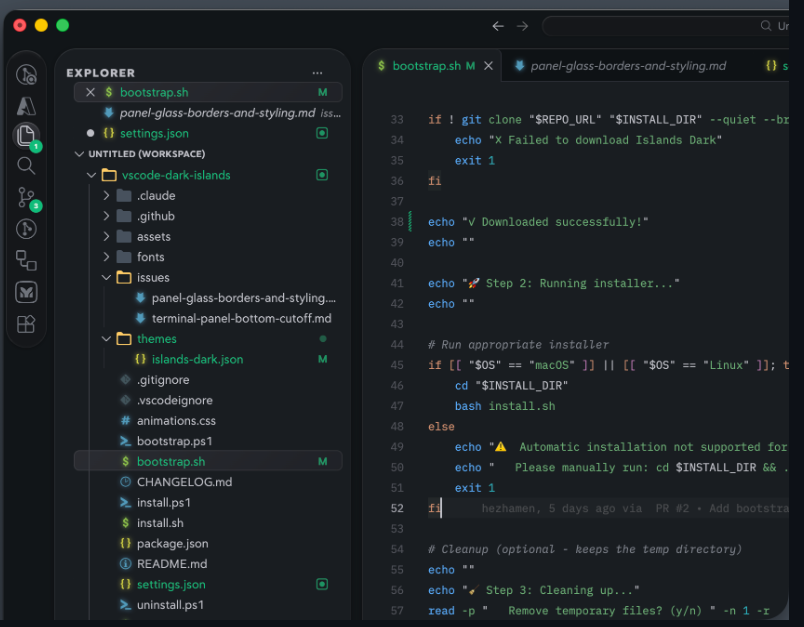Click the git blame annotation on line 52
This screenshot has width=804, height=627.
point(635,508)
